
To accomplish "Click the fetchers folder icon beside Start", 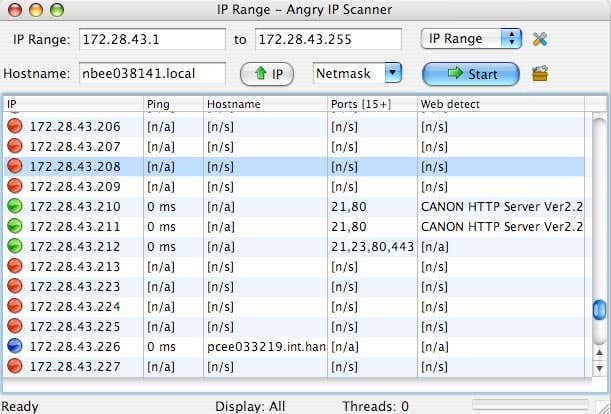I will [541, 73].
